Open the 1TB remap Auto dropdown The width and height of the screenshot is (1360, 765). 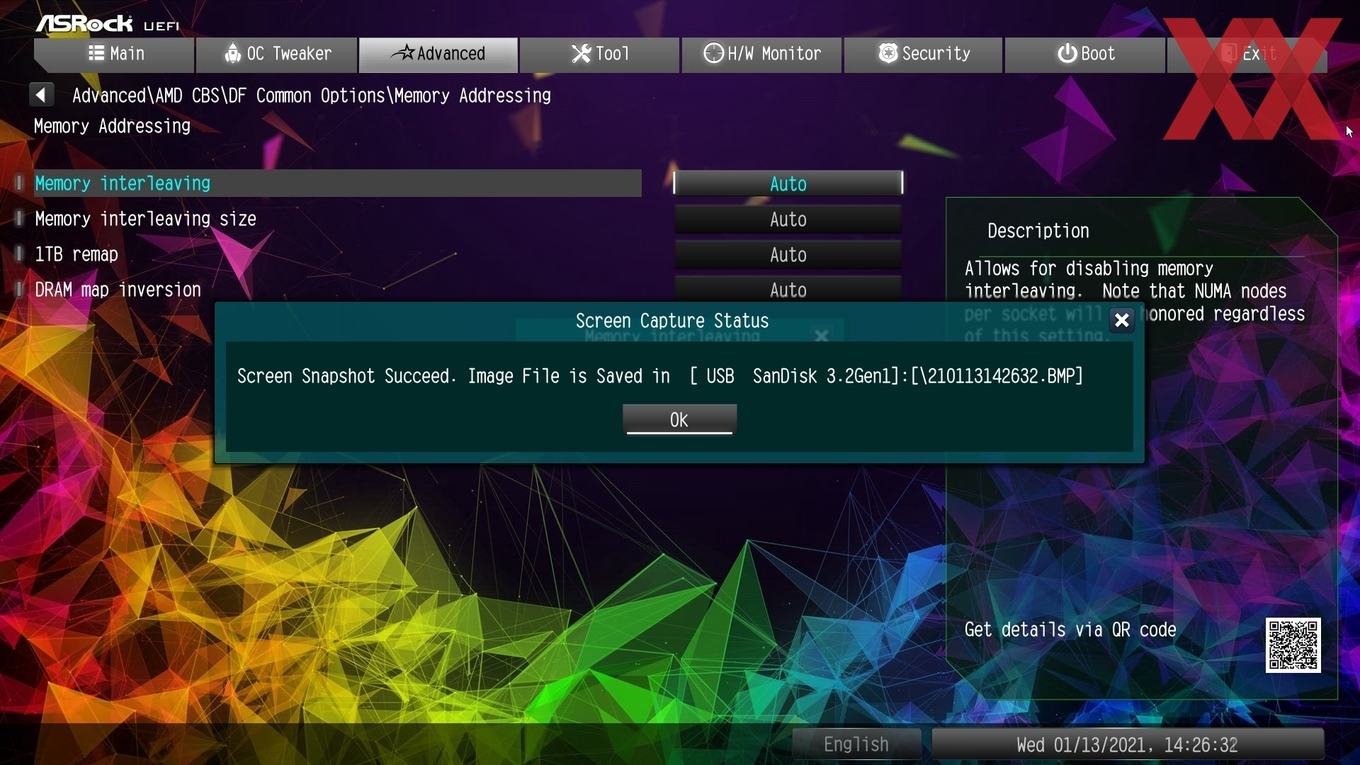point(788,255)
